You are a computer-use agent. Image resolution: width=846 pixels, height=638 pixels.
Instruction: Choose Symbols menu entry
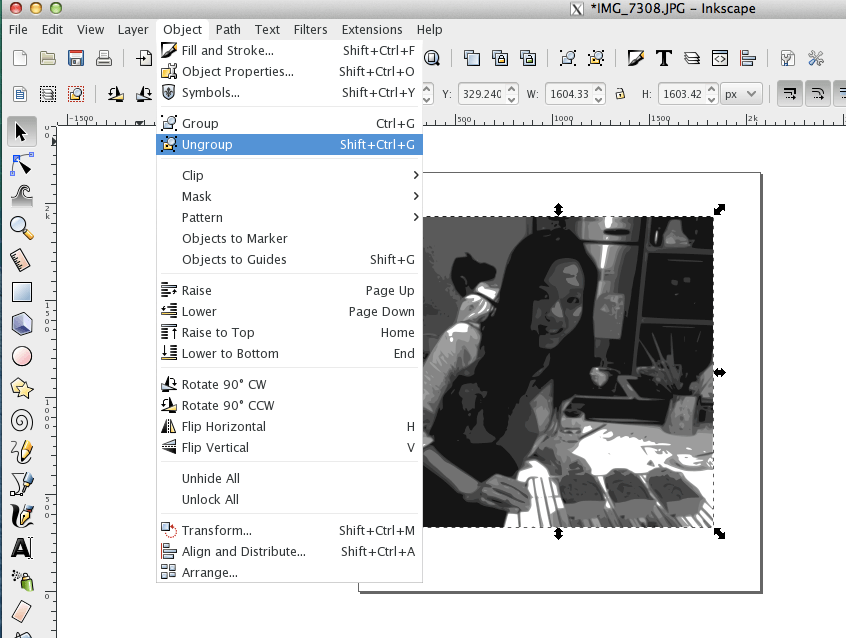tap(289, 92)
